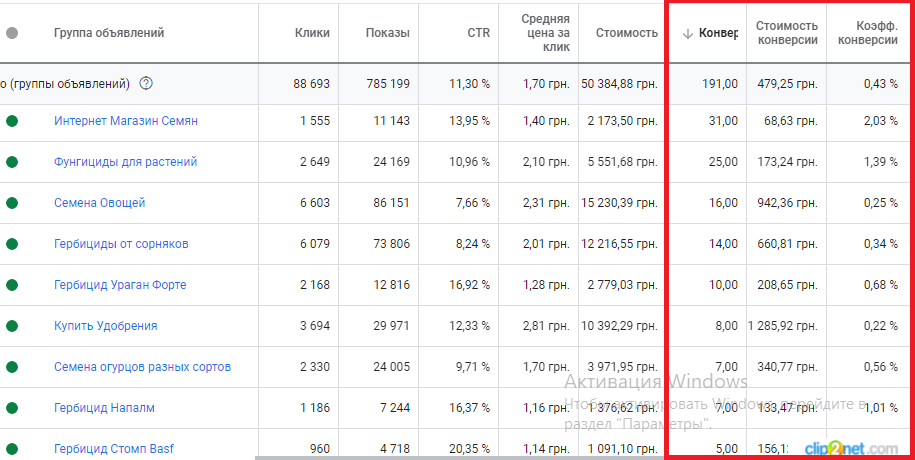Viewport: 915px width, 460px height.
Task: Click the horizontal scrollbar below the table
Action: click(x=460, y=458)
